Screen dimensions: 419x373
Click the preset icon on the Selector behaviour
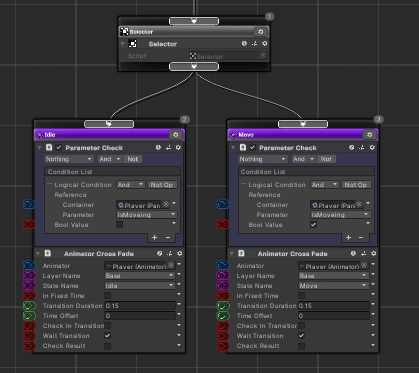pyautogui.click(x=254, y=44)
